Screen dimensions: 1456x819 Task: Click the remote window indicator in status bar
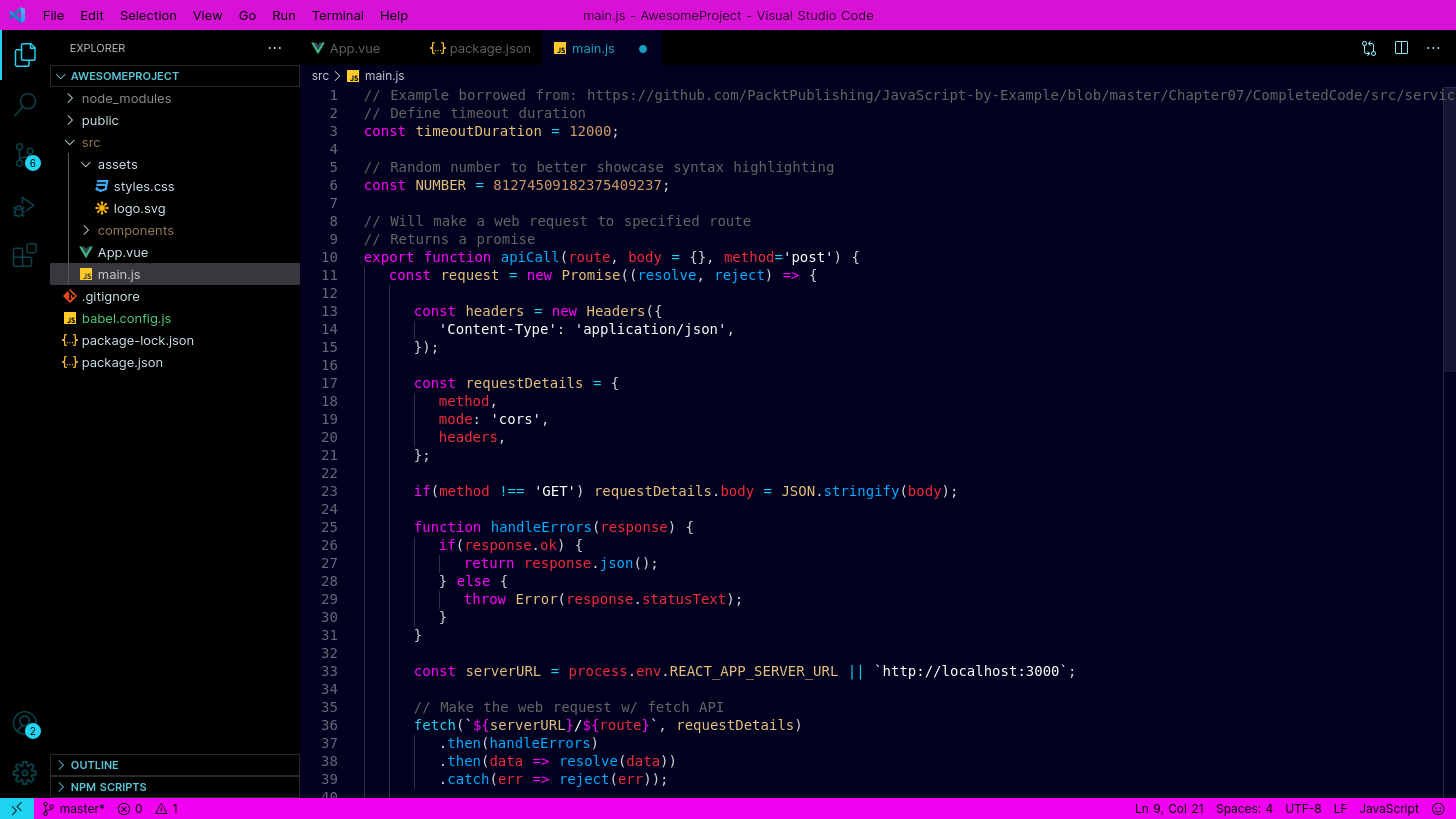pos(17,808)
